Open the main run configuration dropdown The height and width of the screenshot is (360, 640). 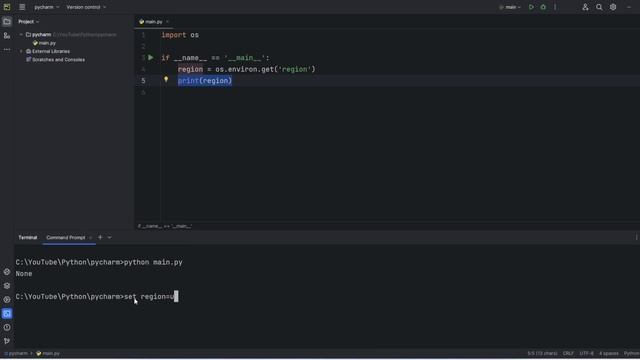(510, 7)
